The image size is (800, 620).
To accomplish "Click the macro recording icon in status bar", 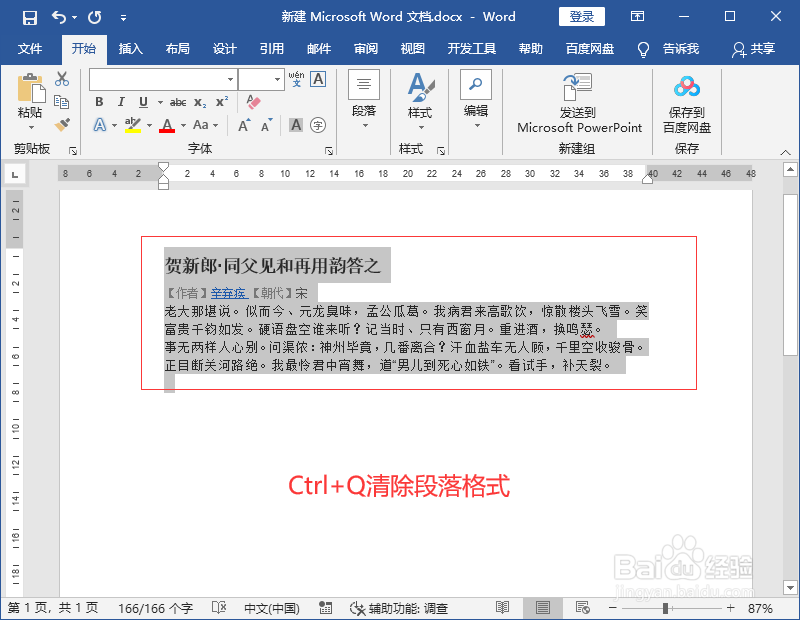I will click(325, 608).
